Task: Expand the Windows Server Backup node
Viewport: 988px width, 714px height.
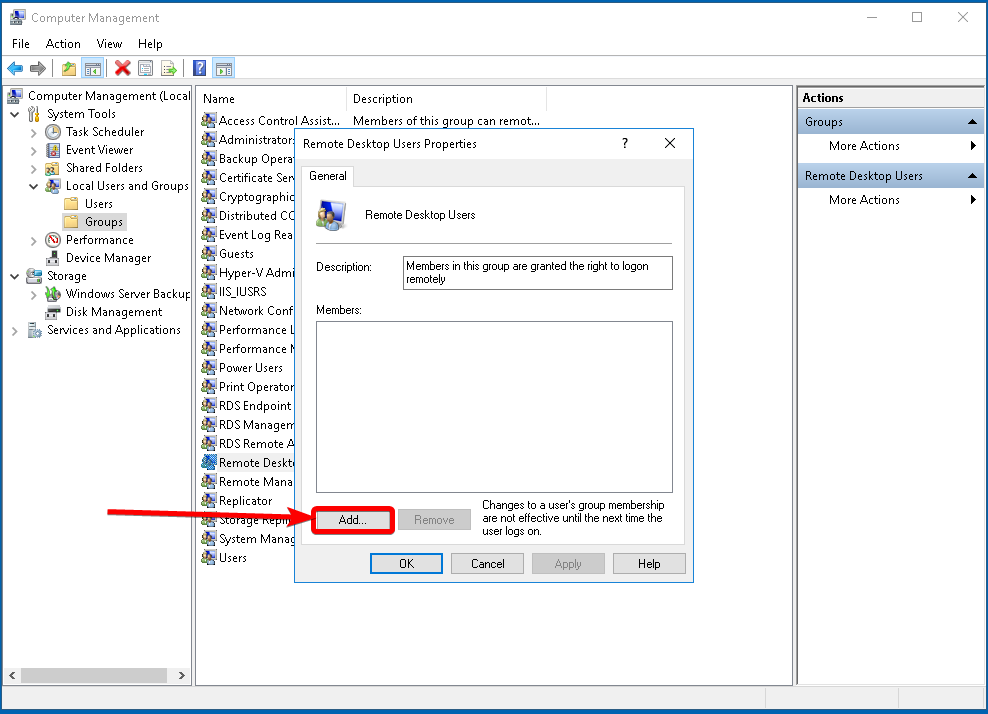Action: (33, 294)
